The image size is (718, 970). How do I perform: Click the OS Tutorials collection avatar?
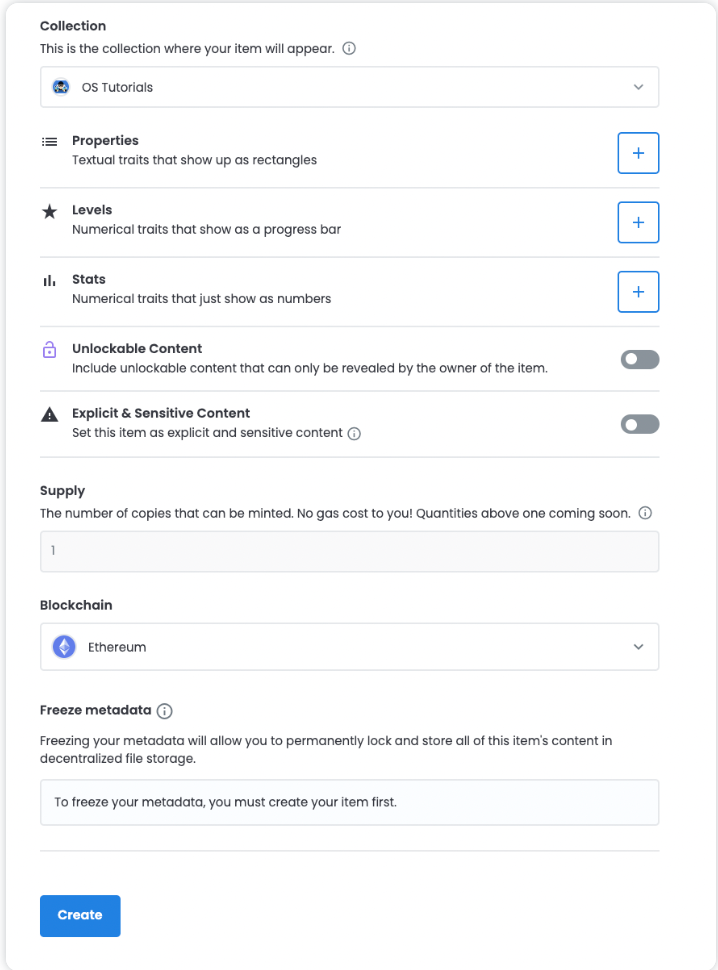(61, 87)
